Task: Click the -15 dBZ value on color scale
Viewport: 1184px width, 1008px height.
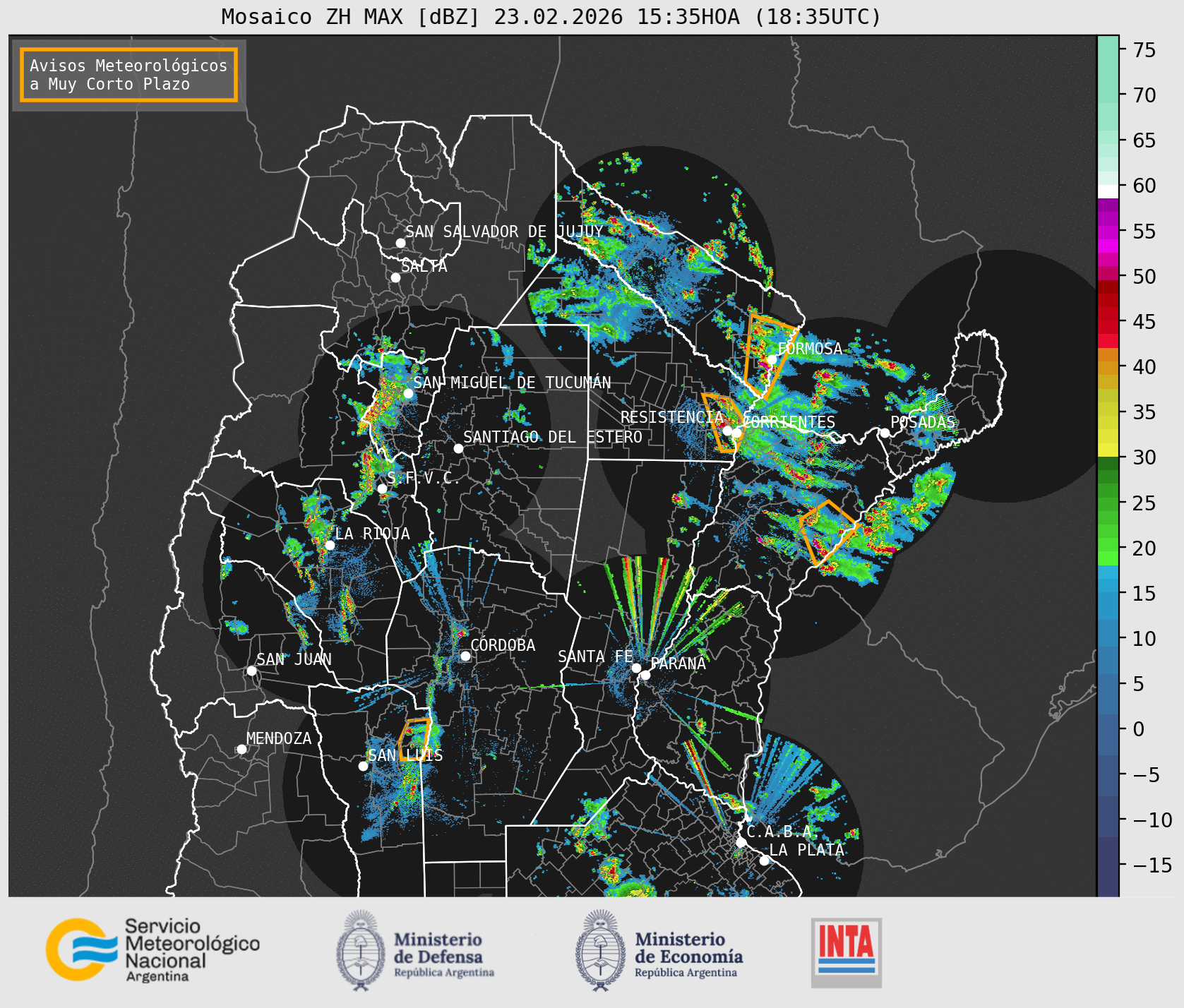Action: point(1152,865)
